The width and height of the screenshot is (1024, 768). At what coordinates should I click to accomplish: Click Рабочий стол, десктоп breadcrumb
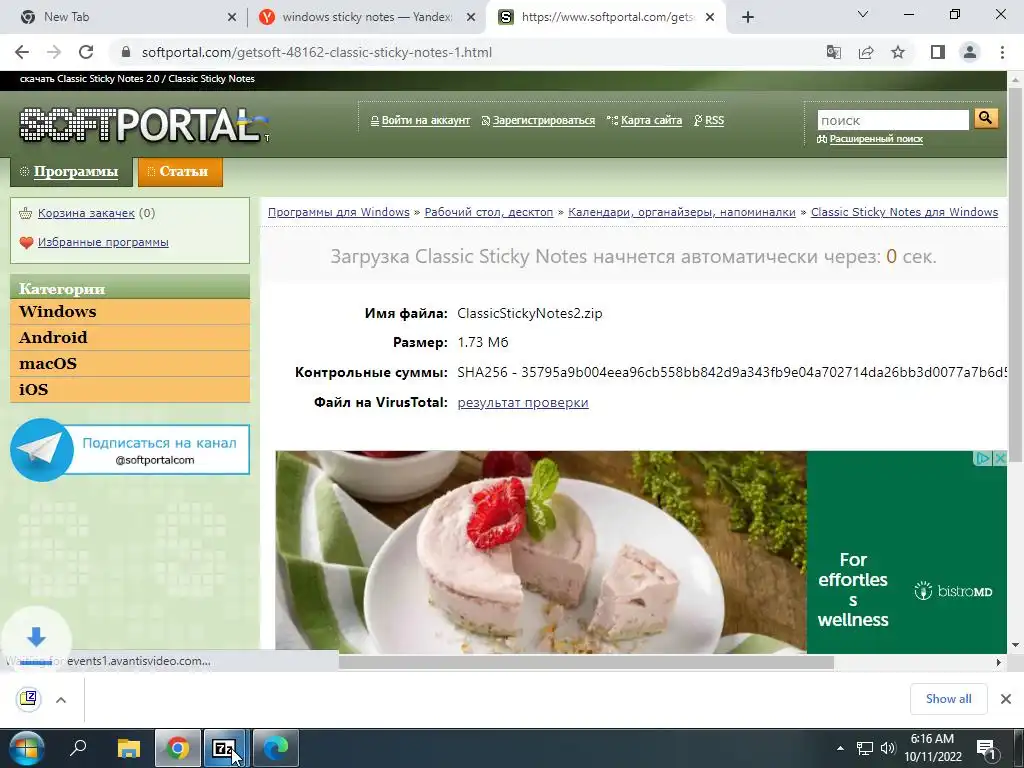[x=488, y=212]
